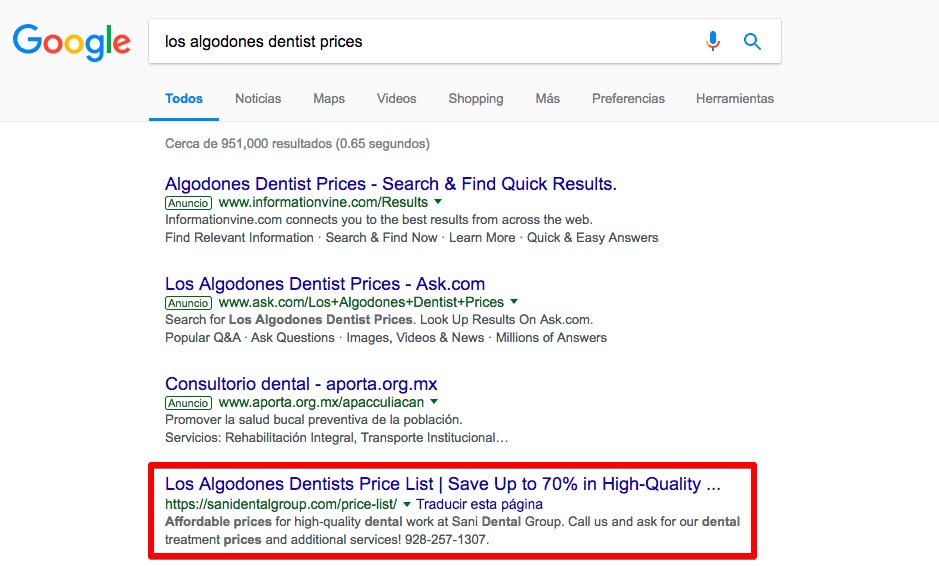Expand dropdown arrow next to sanidentalgroup.com URL
This screenshot has width=939, height=566.
pyautogui.click(x=407, y=504)
